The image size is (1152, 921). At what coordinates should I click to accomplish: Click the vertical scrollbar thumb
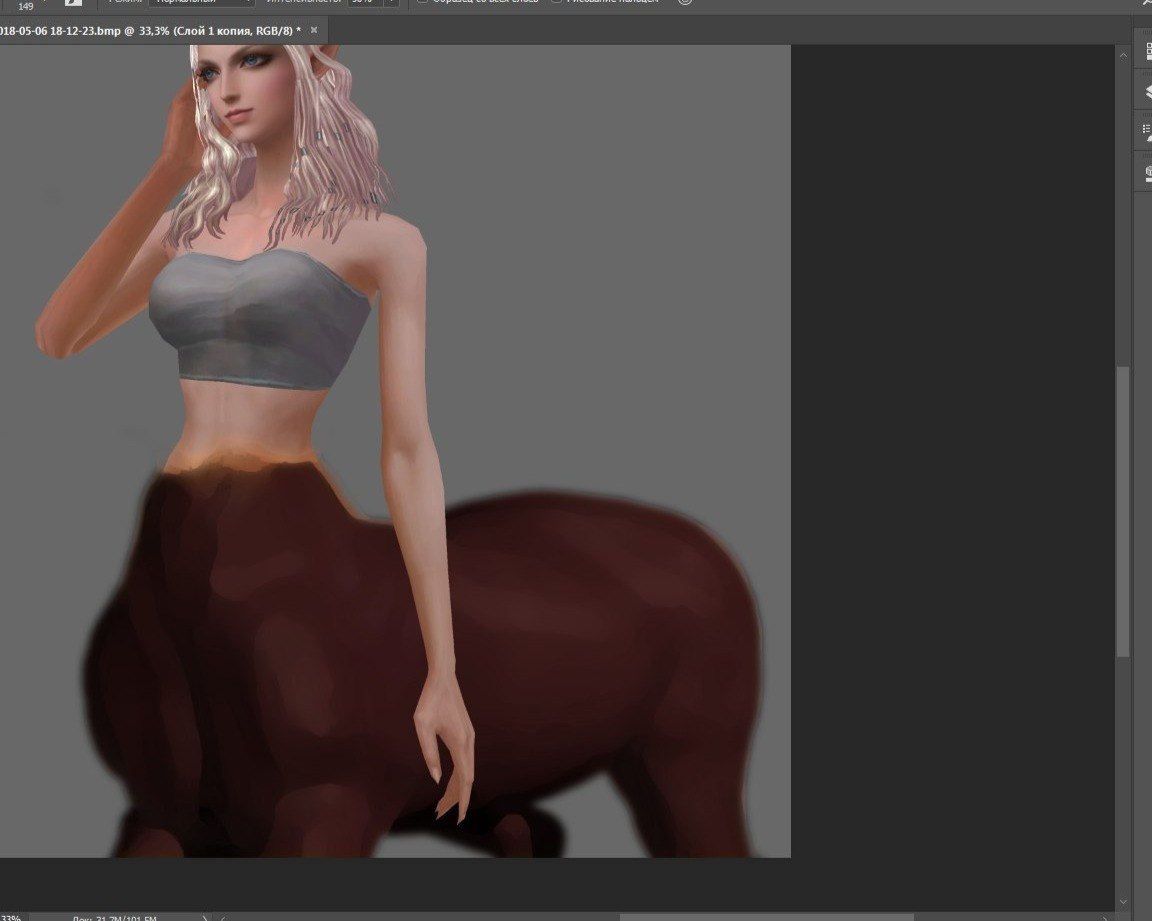coord(1123,511)
